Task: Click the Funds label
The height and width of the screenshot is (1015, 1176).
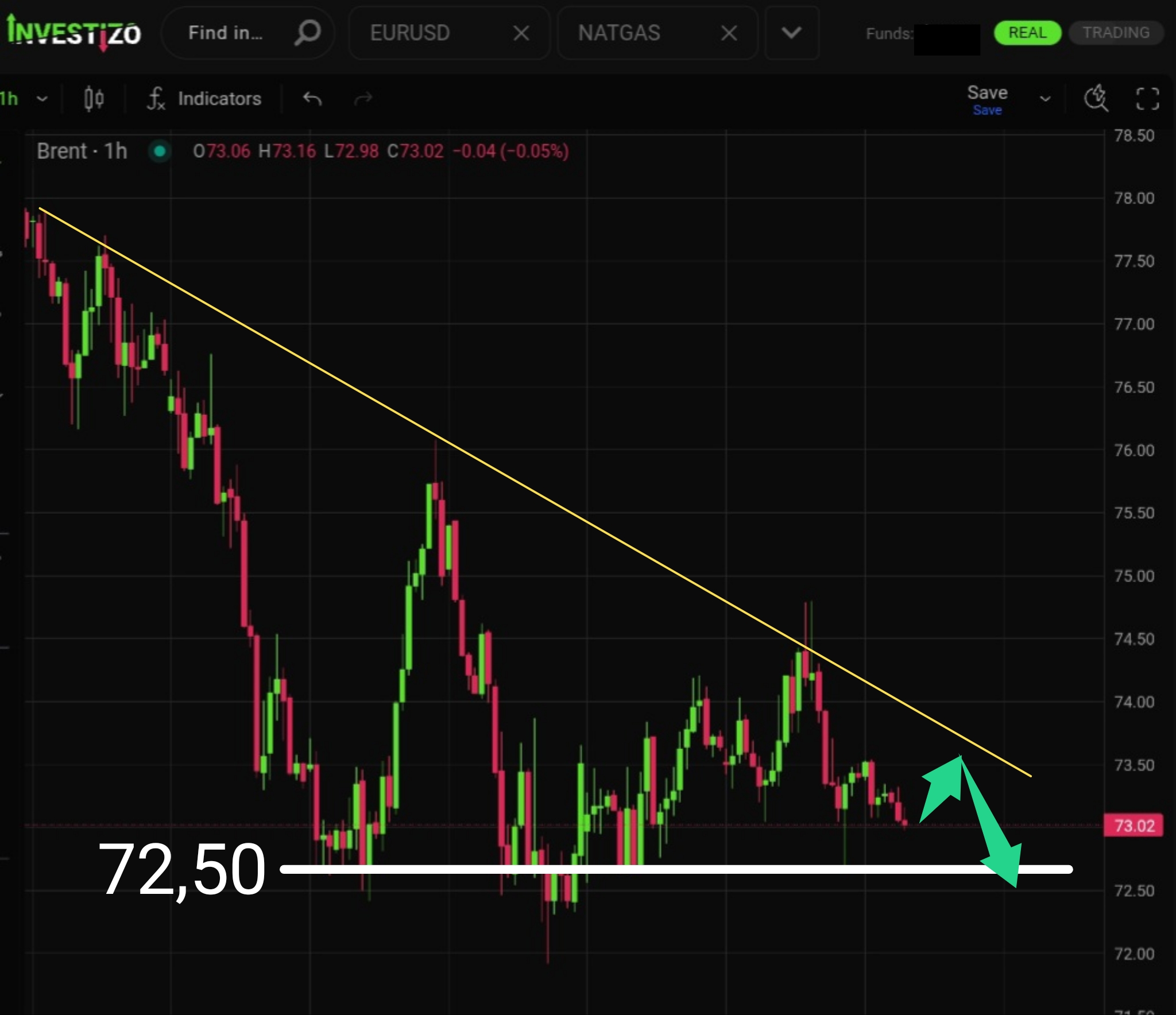Action: pos(889,33)
